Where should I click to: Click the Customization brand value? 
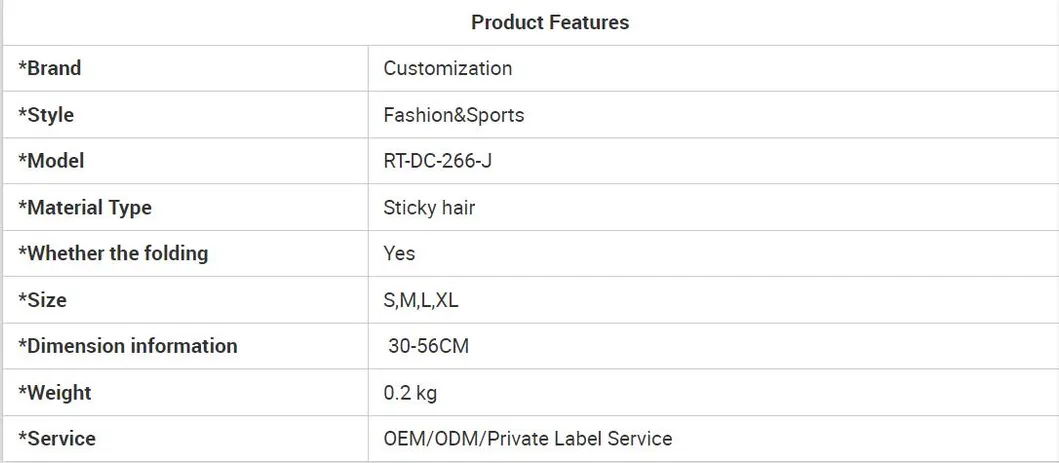click(x=447, y=68)
